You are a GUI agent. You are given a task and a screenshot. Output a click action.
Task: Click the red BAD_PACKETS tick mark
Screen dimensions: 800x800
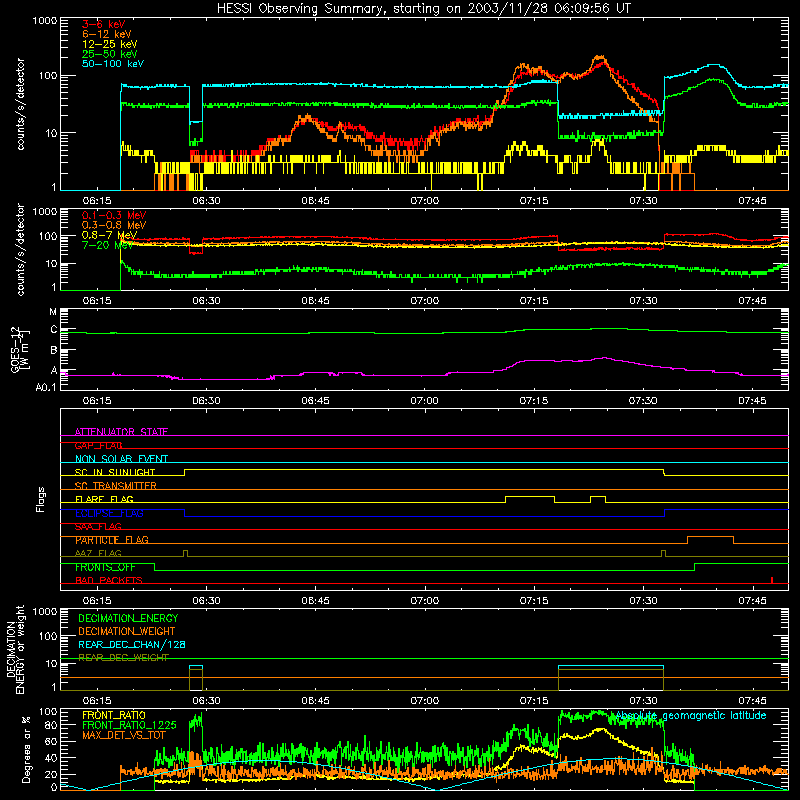click(x=772, y=580)
